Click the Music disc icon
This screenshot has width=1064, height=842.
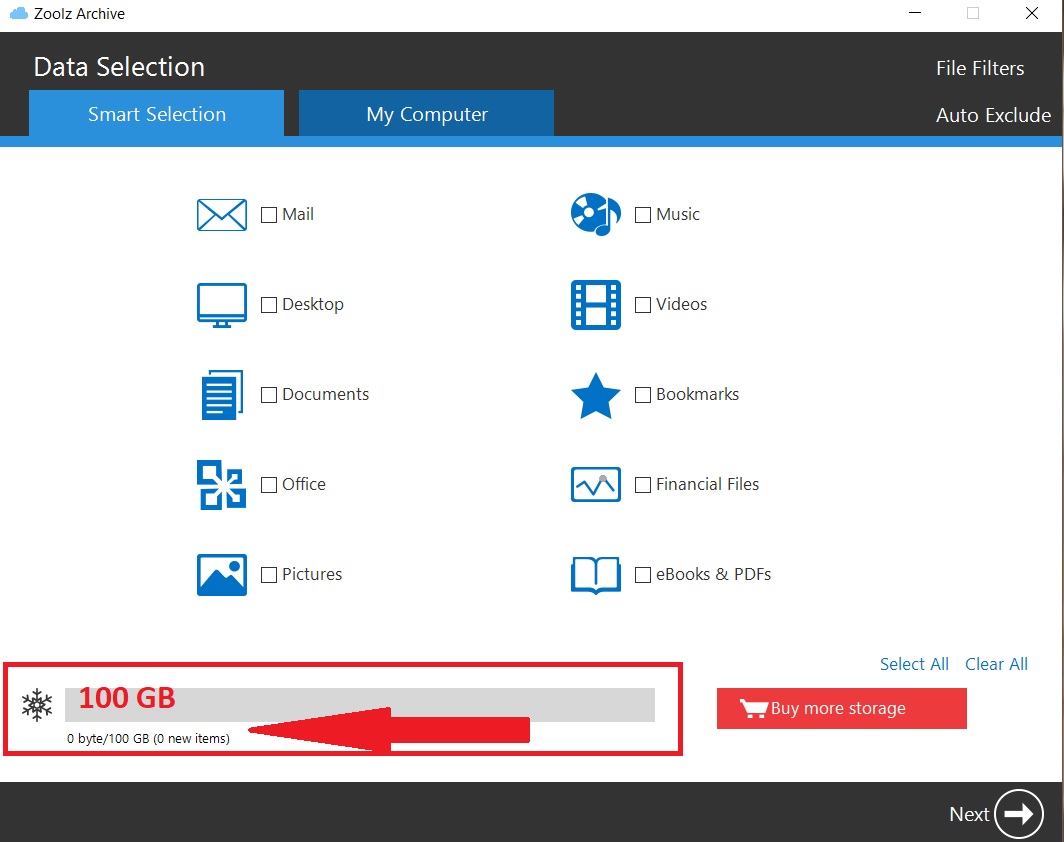click(595, 215)
